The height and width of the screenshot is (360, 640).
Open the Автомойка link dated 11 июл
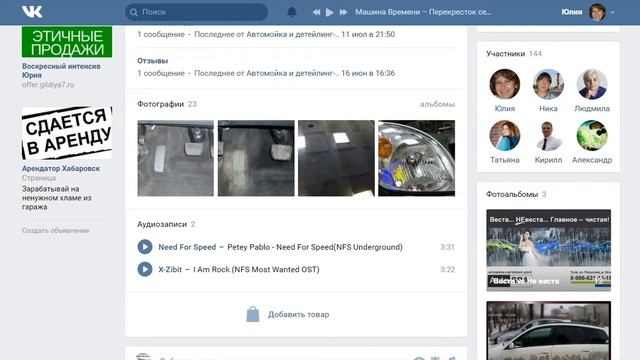292,34
